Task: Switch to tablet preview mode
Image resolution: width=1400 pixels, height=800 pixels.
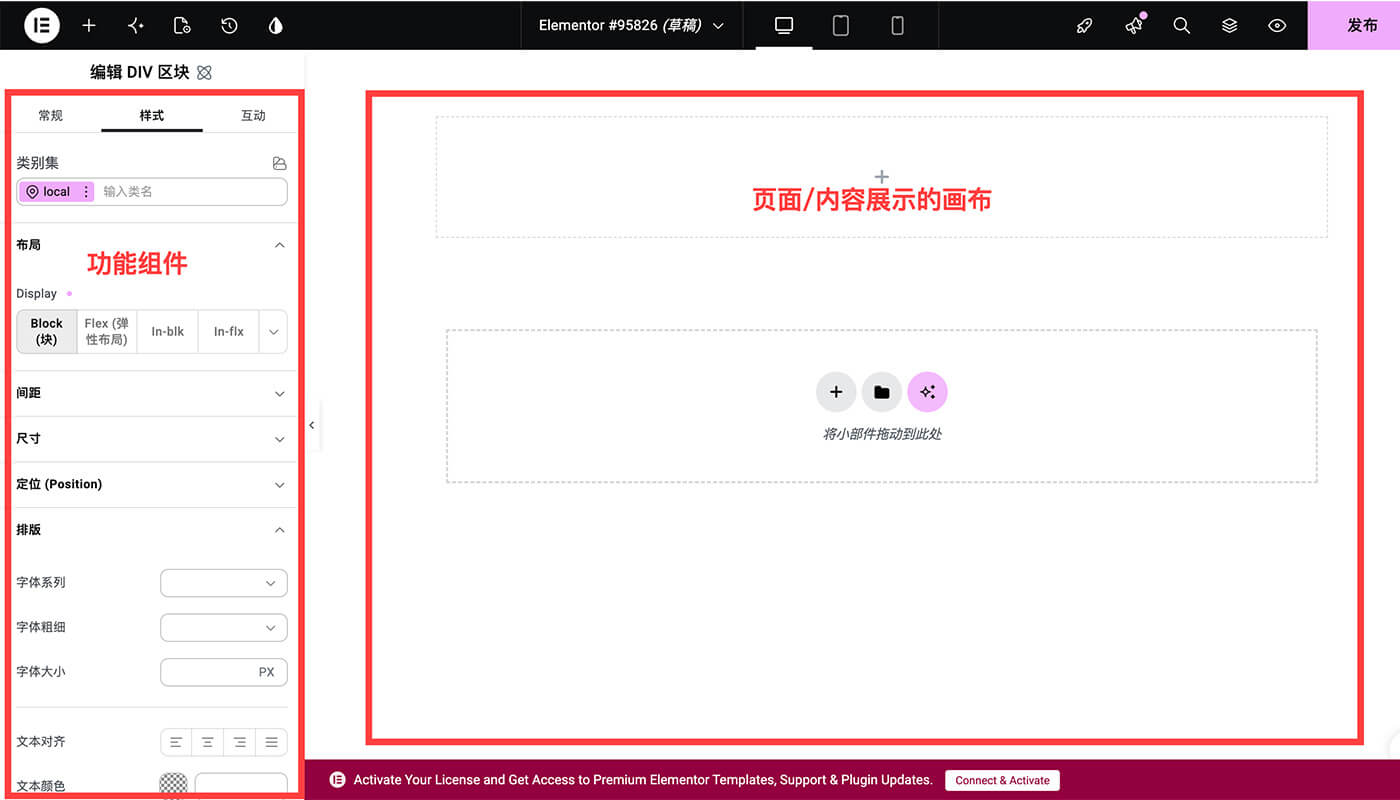Action: (x=841, y=26)
